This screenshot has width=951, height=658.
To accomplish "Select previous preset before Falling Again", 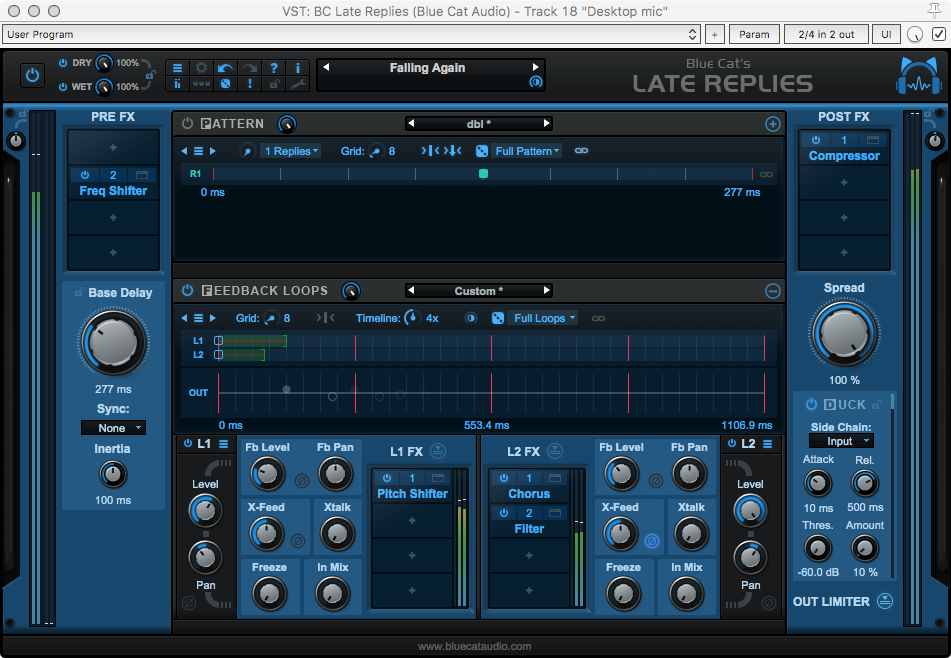I will 326,67.
